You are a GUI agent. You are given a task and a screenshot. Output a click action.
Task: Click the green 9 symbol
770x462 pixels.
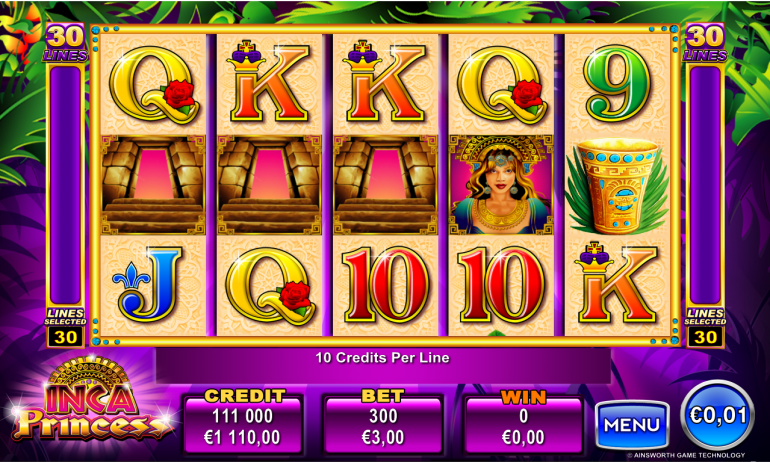tap(618, 83)
